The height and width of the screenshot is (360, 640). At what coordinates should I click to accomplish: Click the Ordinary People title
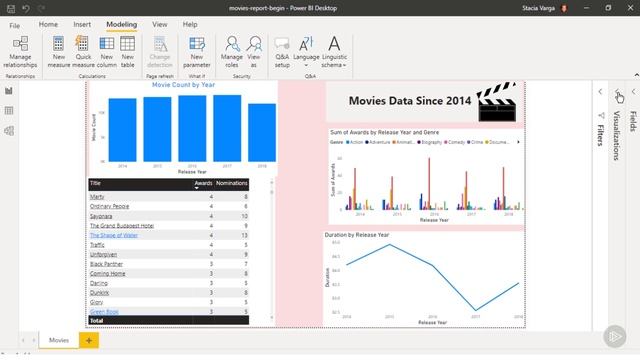click(109, 206)
